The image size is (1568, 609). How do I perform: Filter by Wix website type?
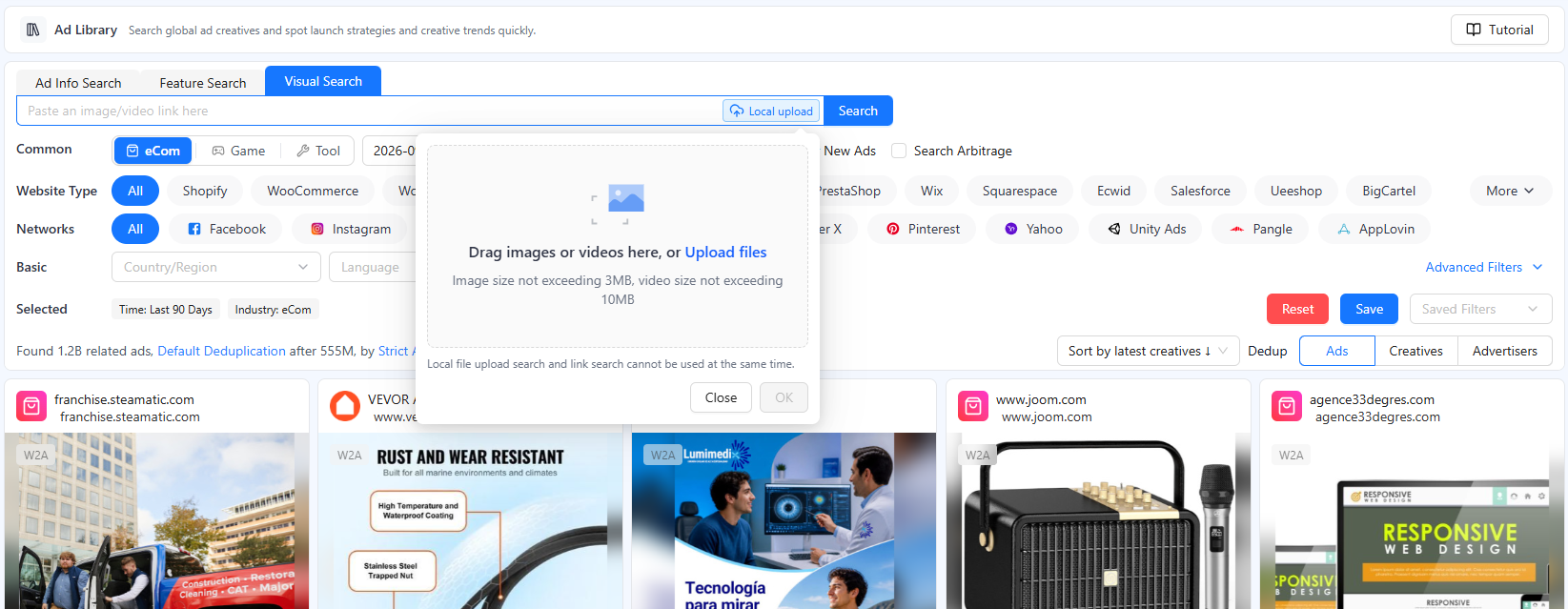coord(932,191)
